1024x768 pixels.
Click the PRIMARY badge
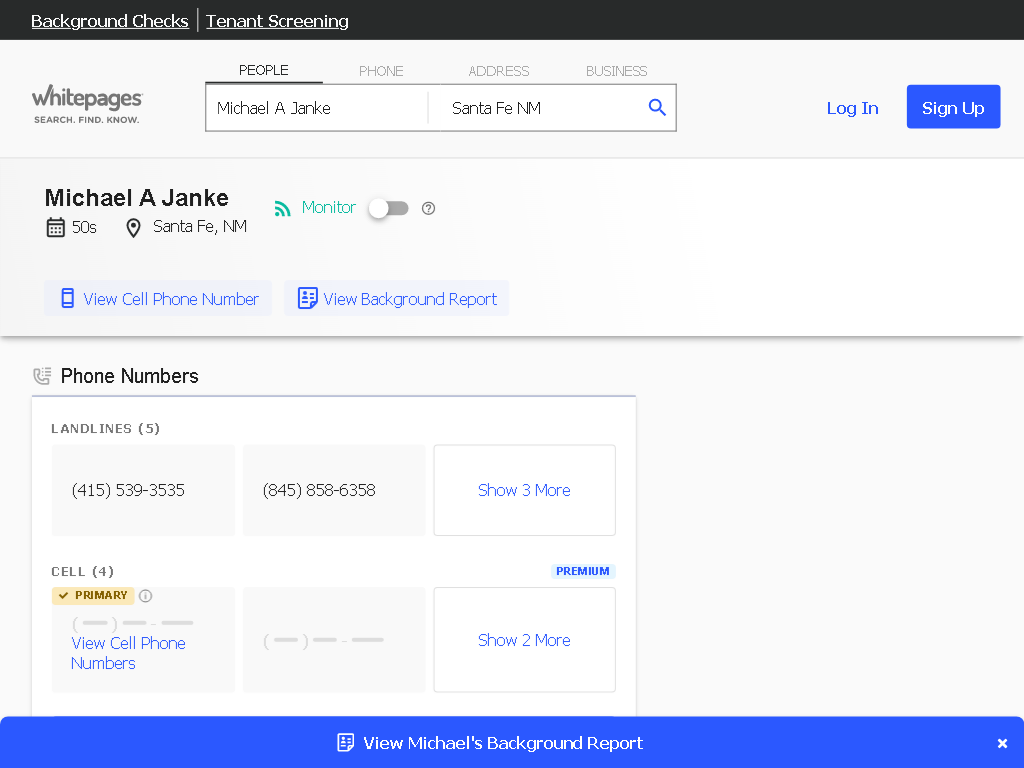pos(93,596)
